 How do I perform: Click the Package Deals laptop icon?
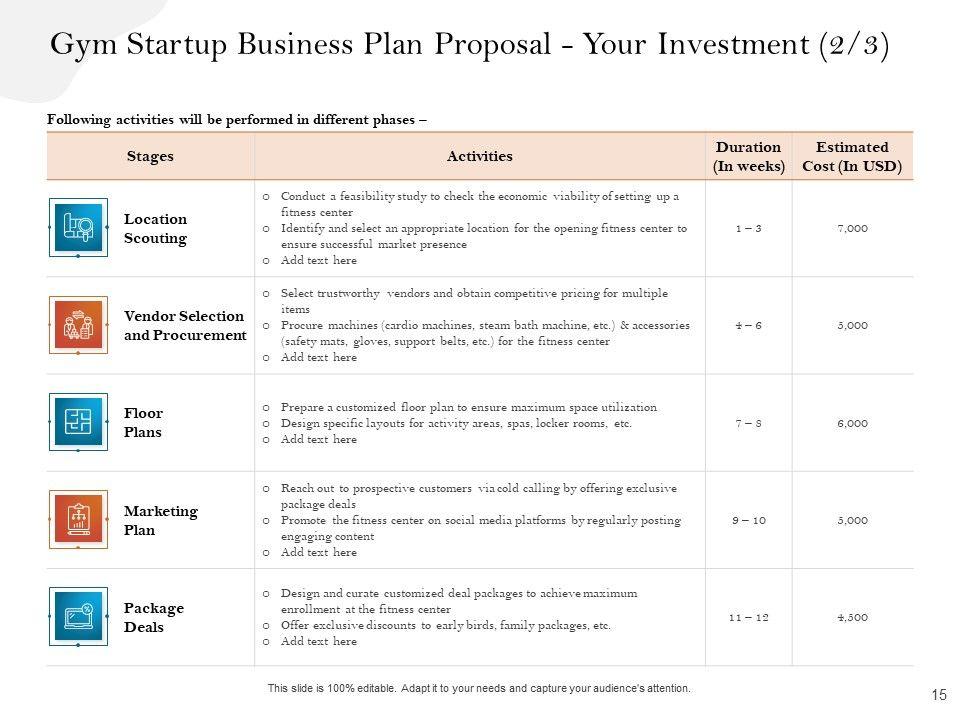click(78, 617)
